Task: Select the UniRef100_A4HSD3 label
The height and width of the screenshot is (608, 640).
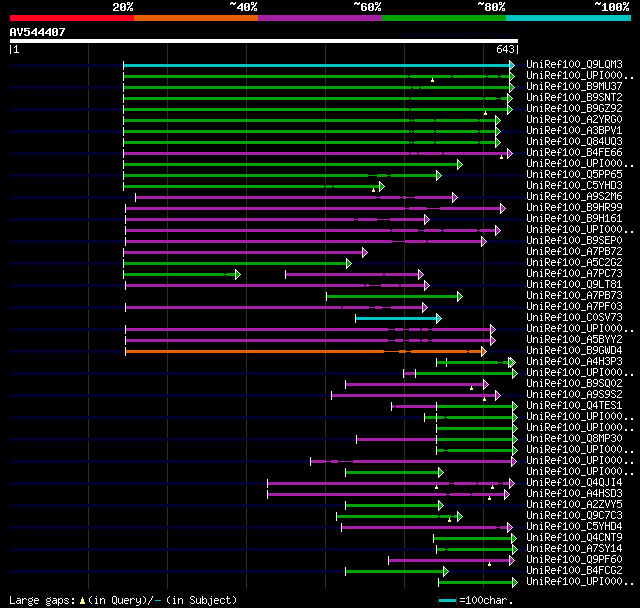Action: pos(574,494)
